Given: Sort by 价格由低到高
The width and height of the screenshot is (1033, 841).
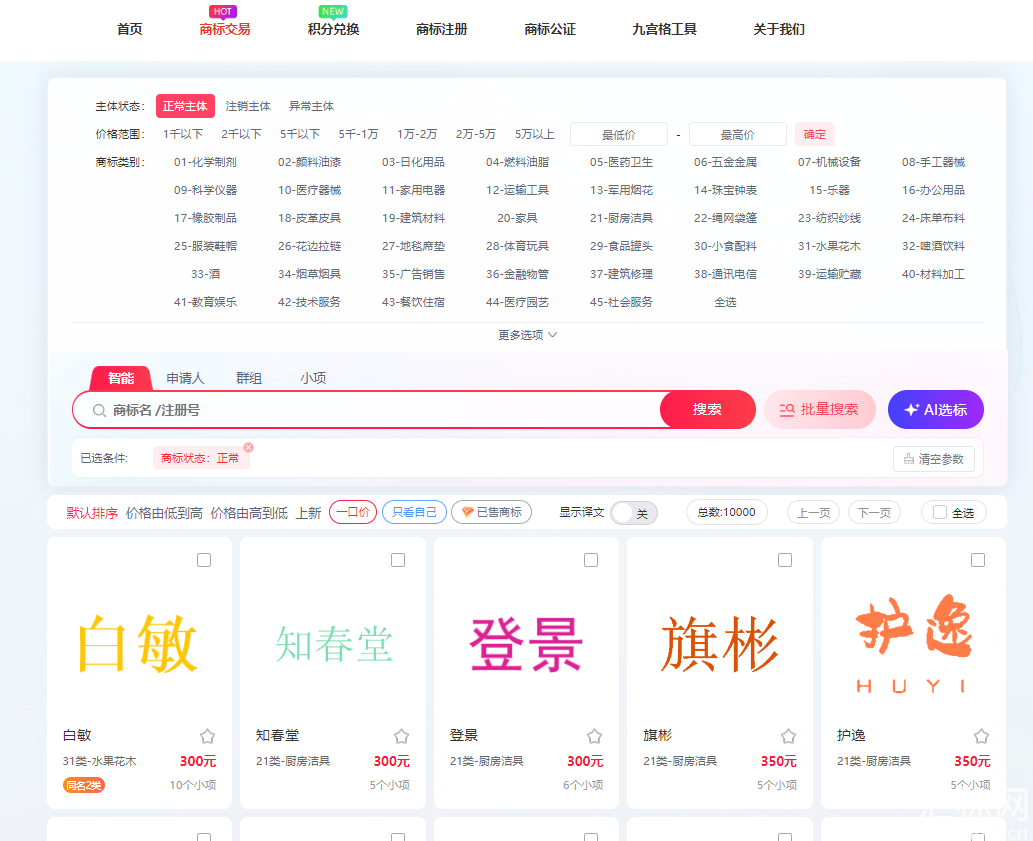Looking at the screenshot, I should coord(164,513).
